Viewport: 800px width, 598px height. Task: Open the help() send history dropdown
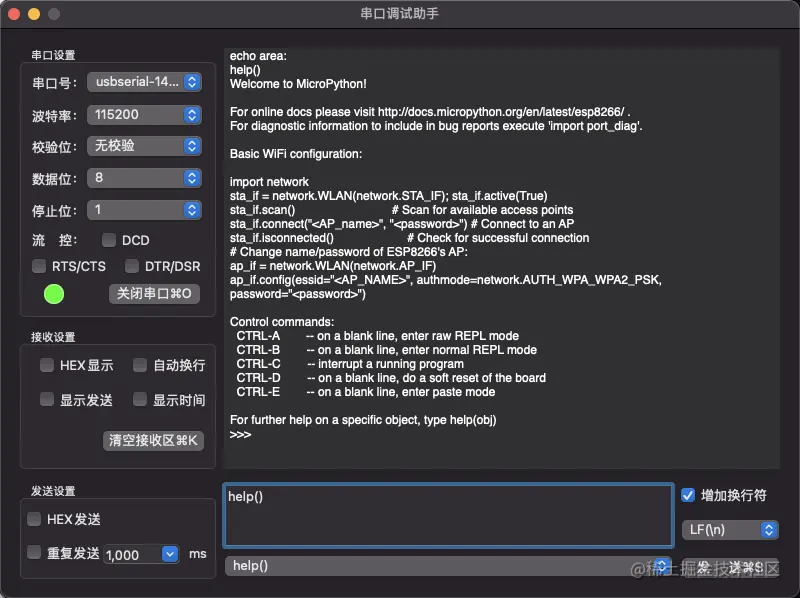pyautogui.click(x=448, y=566)
